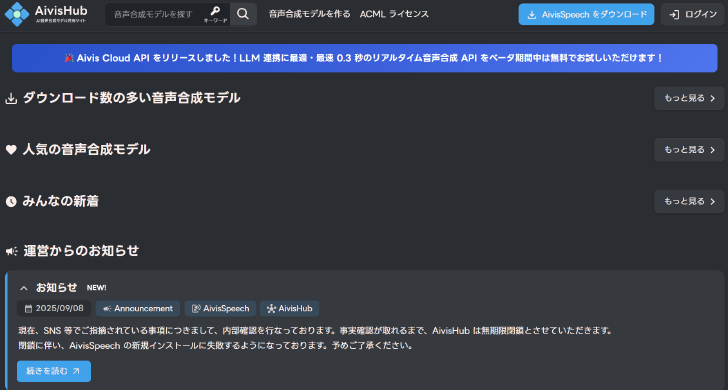Viewport: 728px width, 390px height.
Task: Open 音声合成モデルを作る menu link
Action: pos(309,14)
